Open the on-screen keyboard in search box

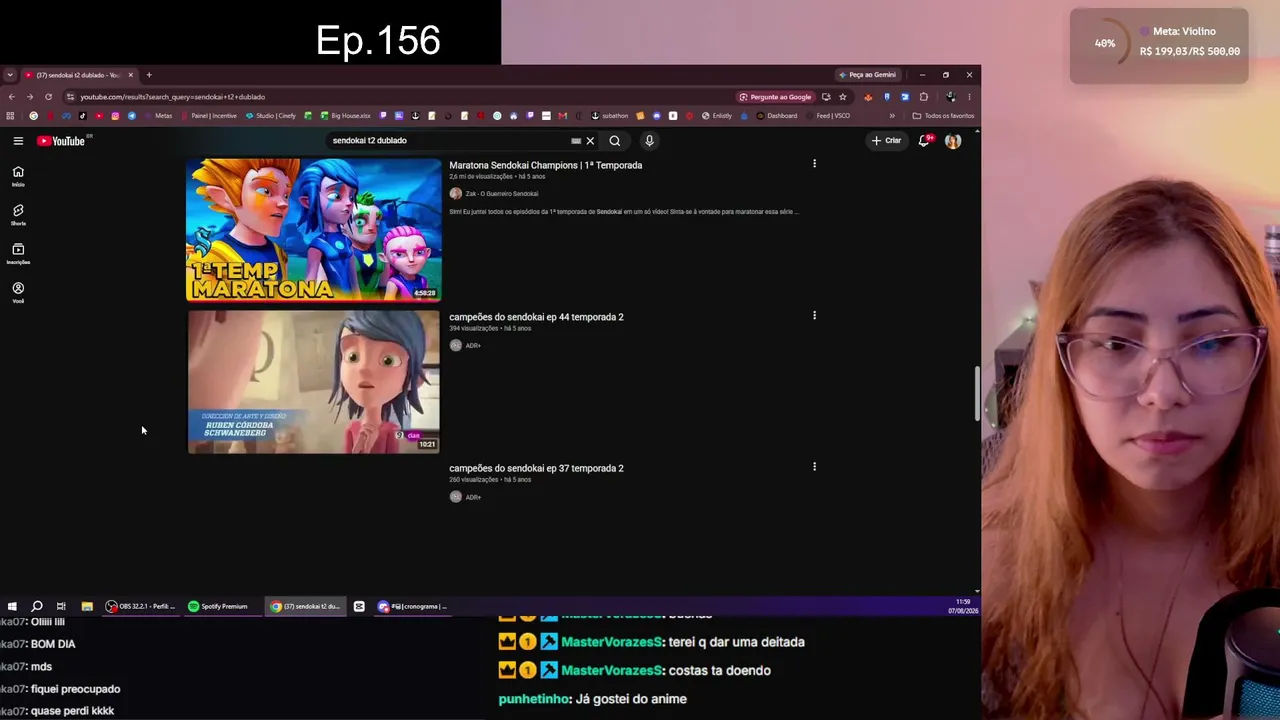click(x=576, y=141)
